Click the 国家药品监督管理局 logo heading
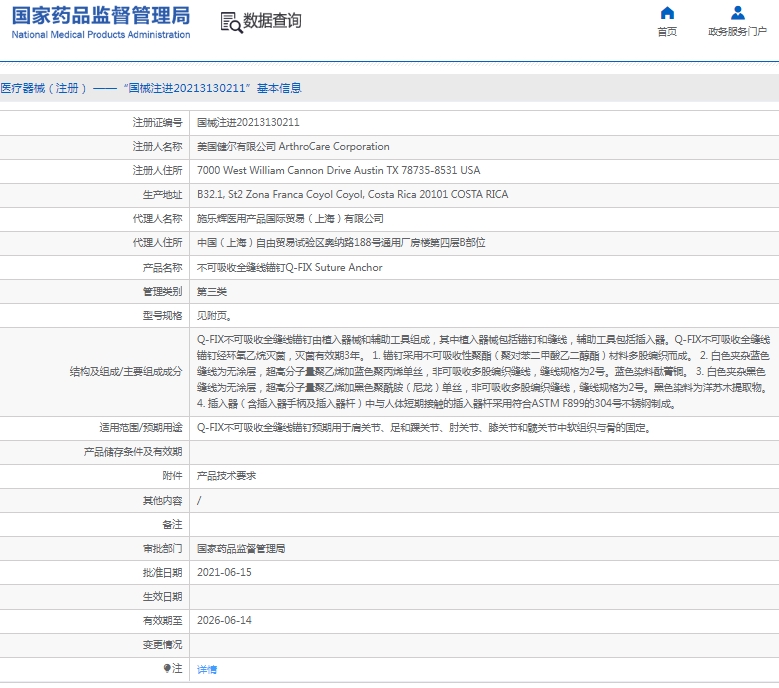The width and height of the screenshot is (779, 688). (x=101, y=15)
